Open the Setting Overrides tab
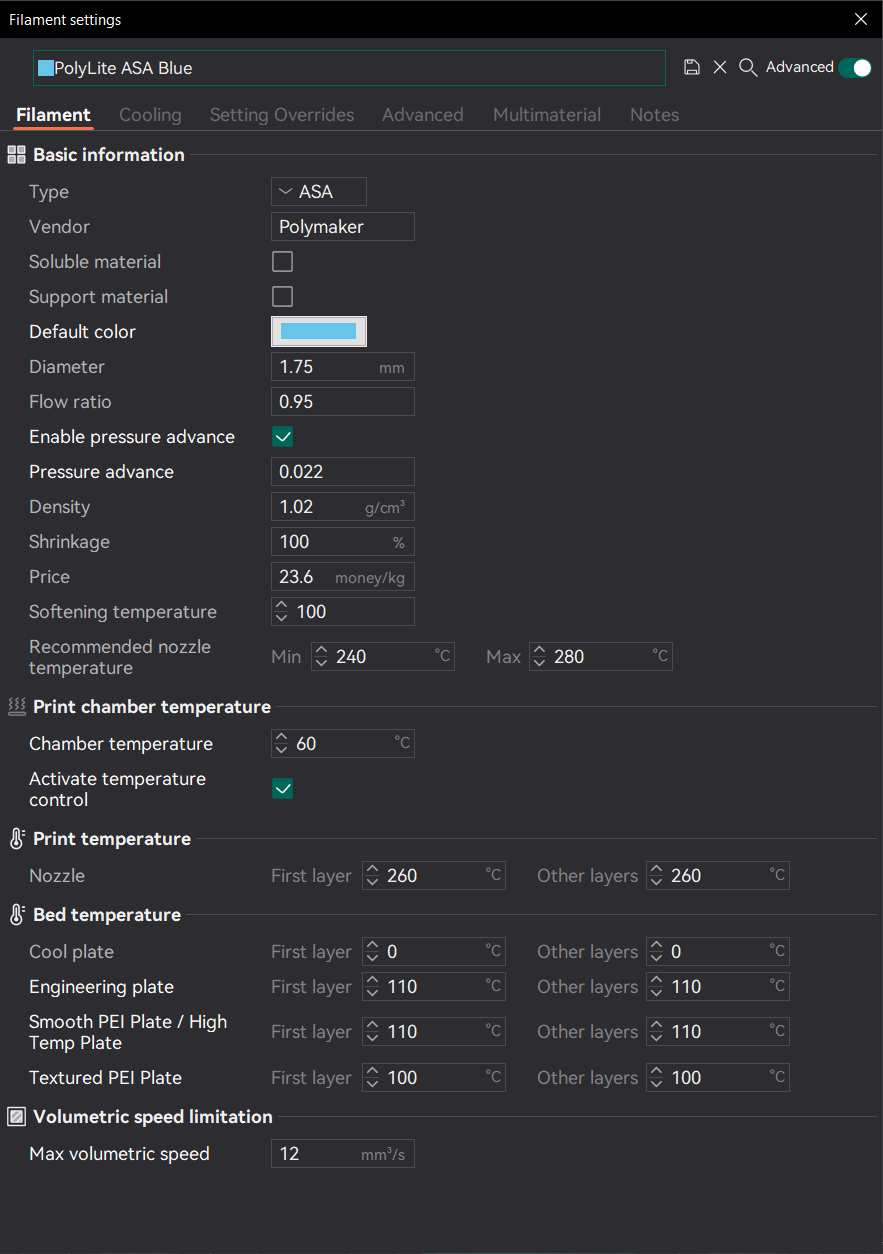The image size is (883, 1254). (x=282, y=115)
